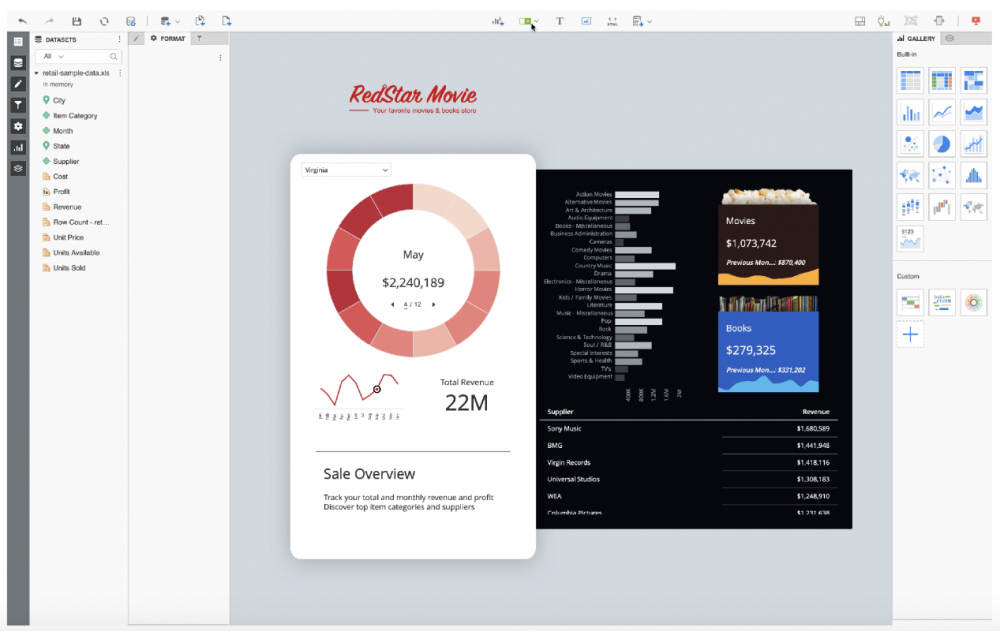Click the Insert Image toolbar icon
Image resolution: width=1000 pixels, height=631 pixels.
coord(586,21)
